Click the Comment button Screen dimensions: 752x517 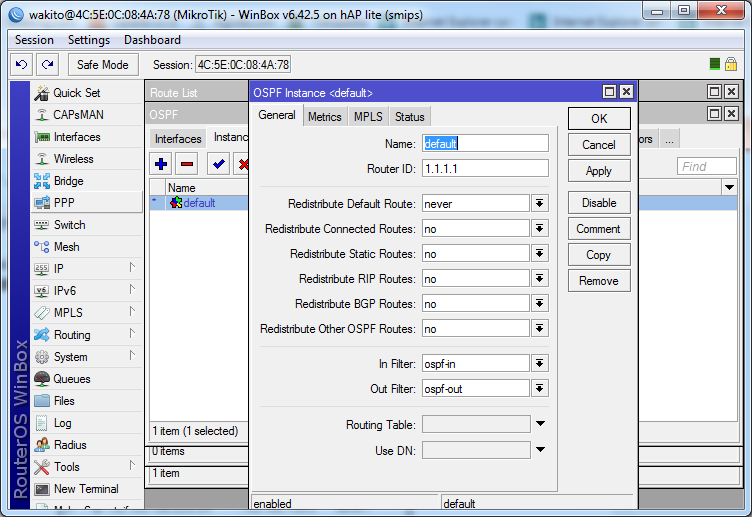pyautogui.click(x=599, y=229)
